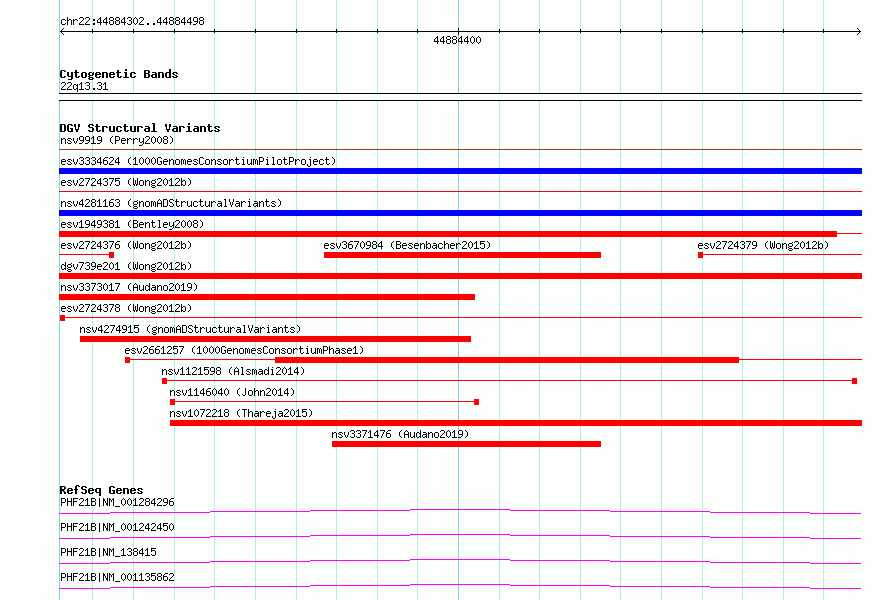Image resolution: width=890 pixels, height=600 pixels.
Task: Click the esv2724378 (Wong2012b) label
Action: pos(126,308)
